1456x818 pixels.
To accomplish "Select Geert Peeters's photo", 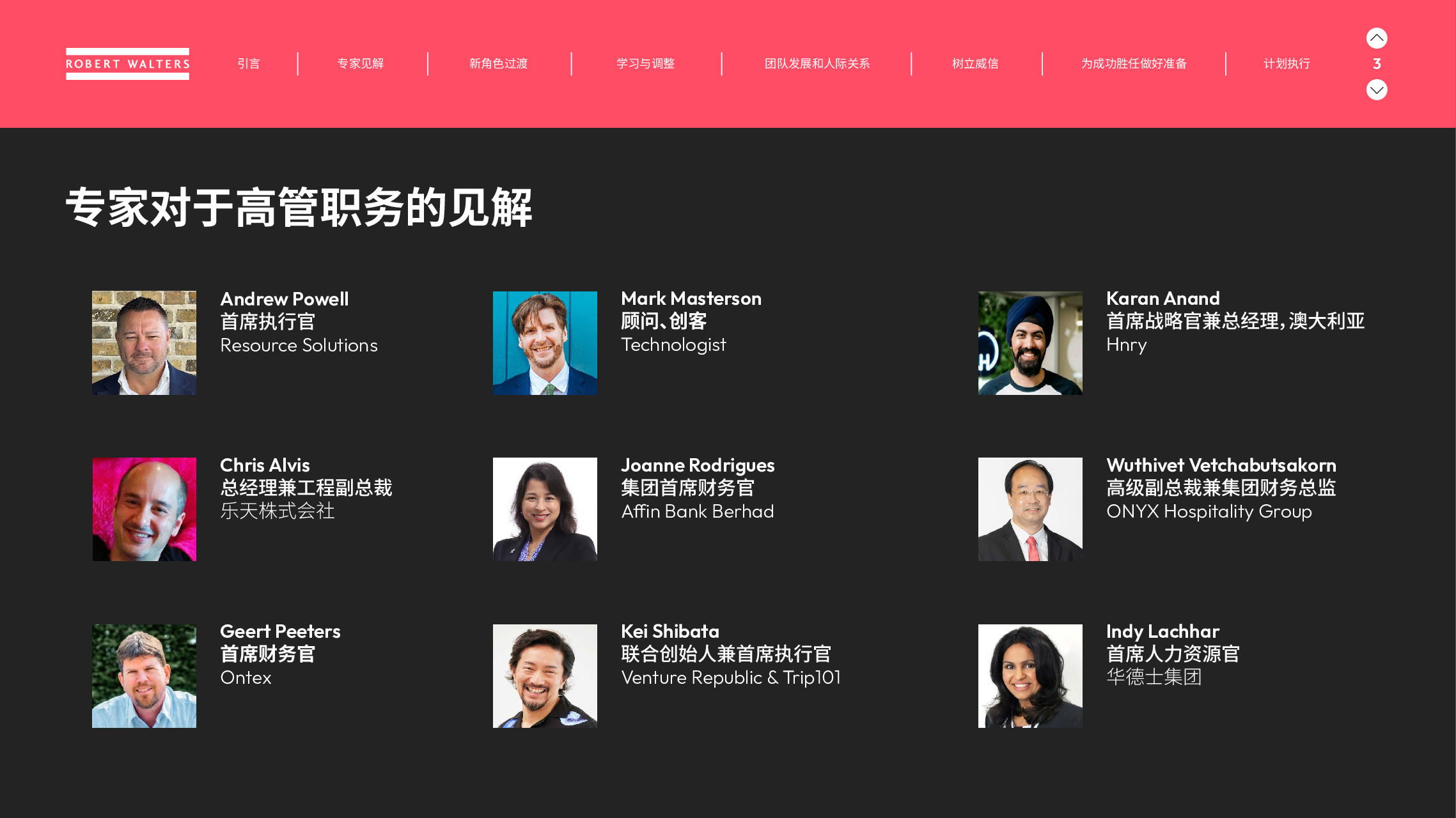I will coord(144,676).
